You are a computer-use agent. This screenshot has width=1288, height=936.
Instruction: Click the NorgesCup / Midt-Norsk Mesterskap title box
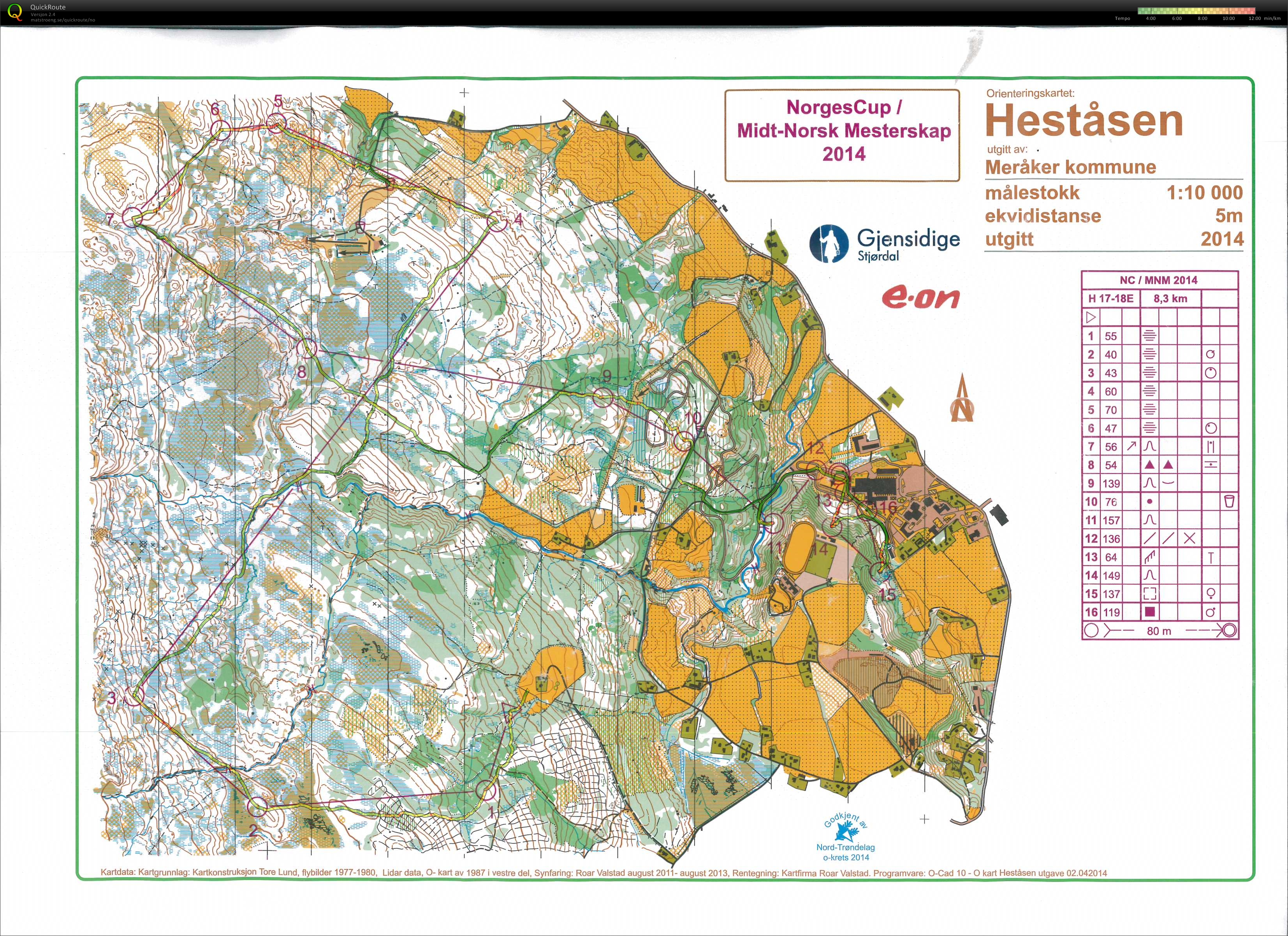click(843, 135)
